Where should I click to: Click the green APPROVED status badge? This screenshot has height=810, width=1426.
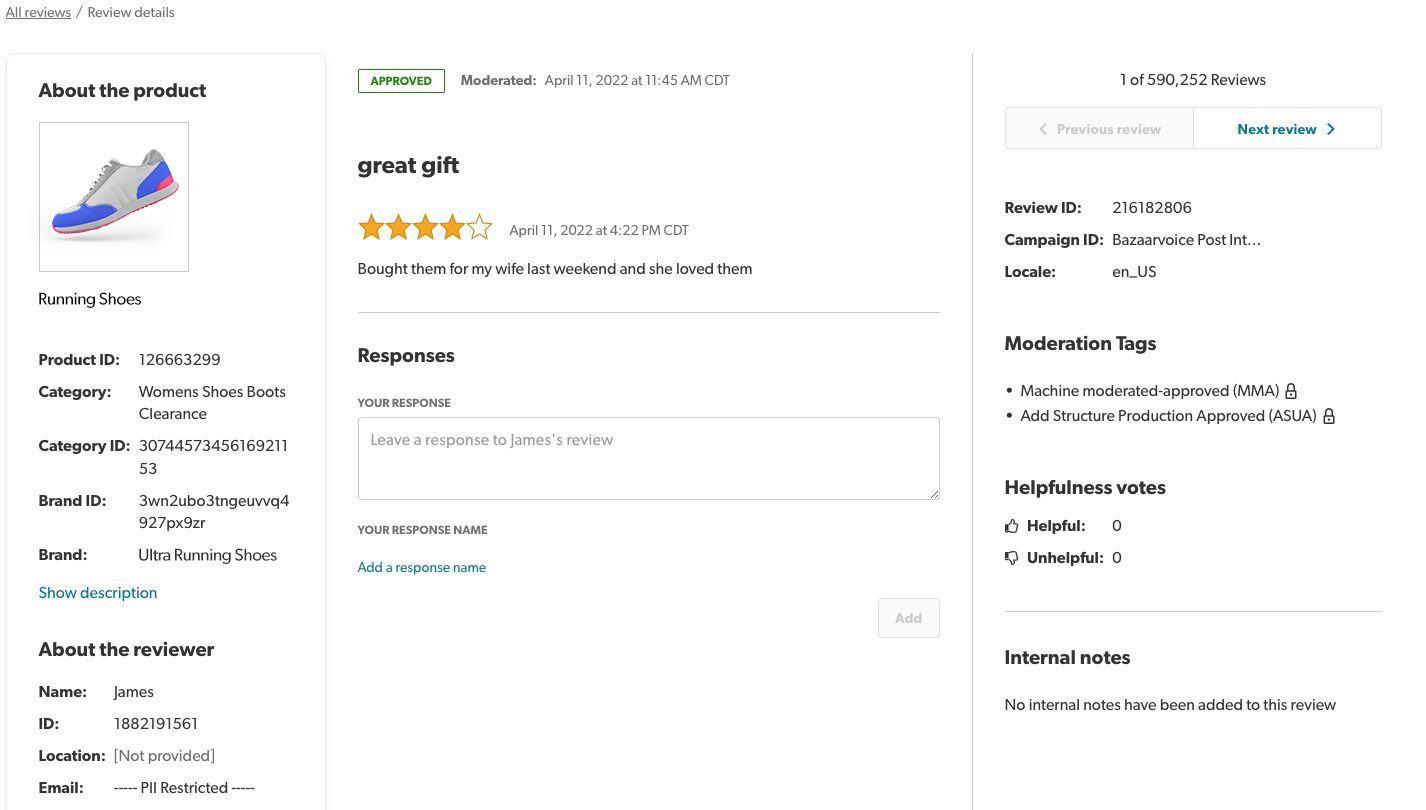click(x=401, y=80)
